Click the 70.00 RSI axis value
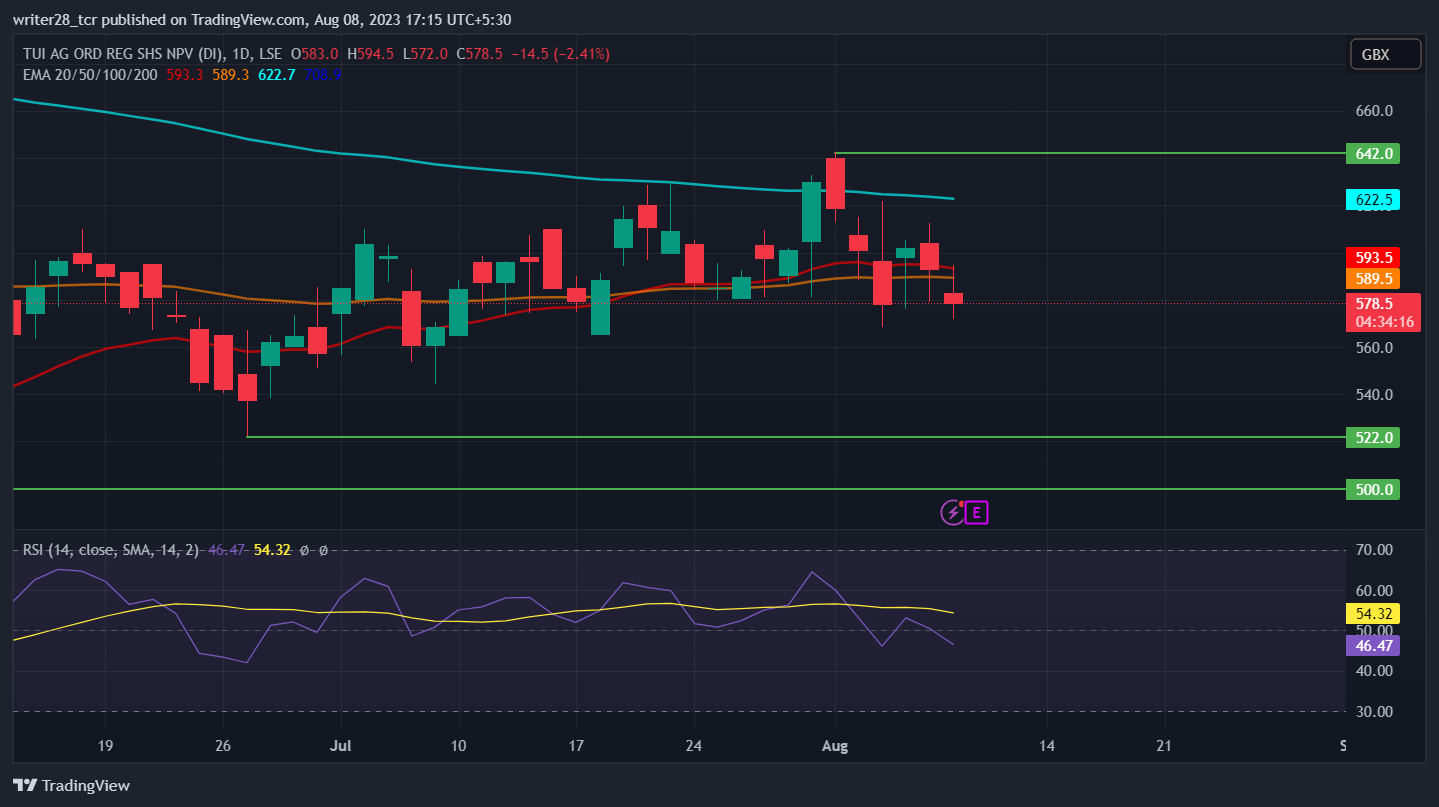Image resolution: width=1439 pixels, height=807 pixels. coord(1375,550)
